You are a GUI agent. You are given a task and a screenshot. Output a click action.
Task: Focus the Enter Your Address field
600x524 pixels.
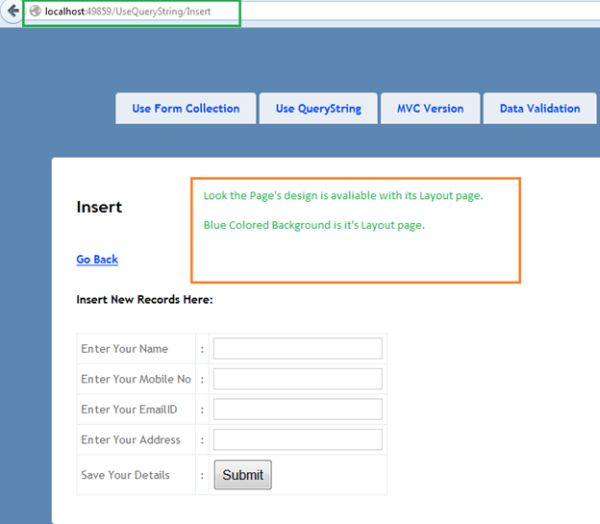298,439
